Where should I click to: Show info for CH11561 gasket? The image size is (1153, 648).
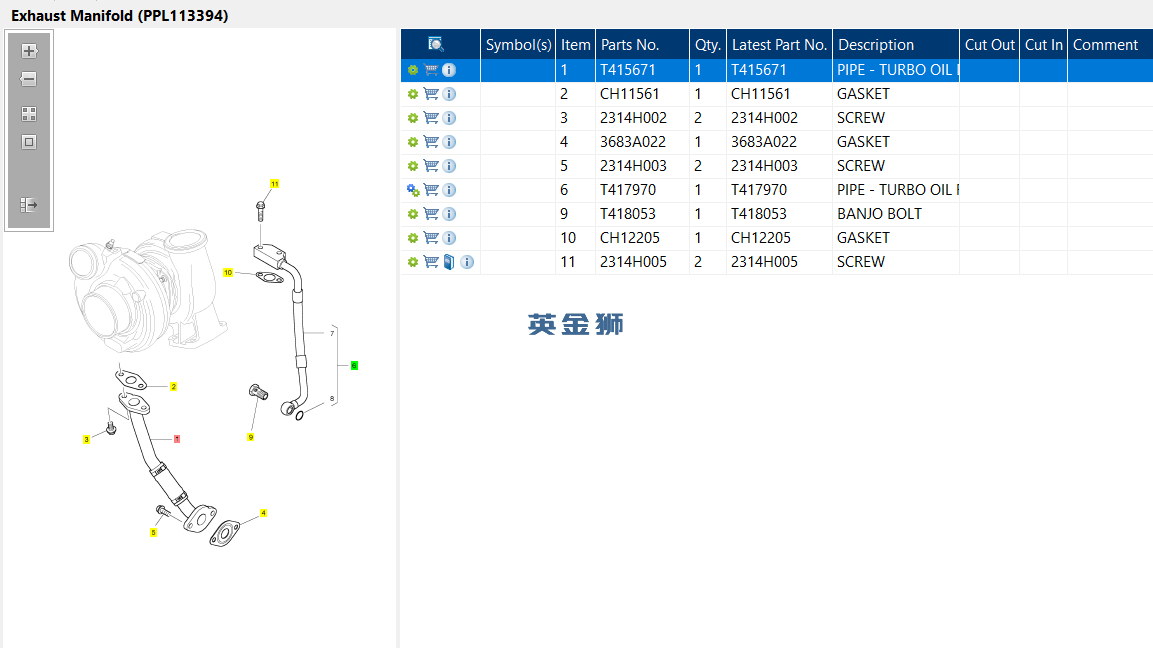click(x=449, y=94)
